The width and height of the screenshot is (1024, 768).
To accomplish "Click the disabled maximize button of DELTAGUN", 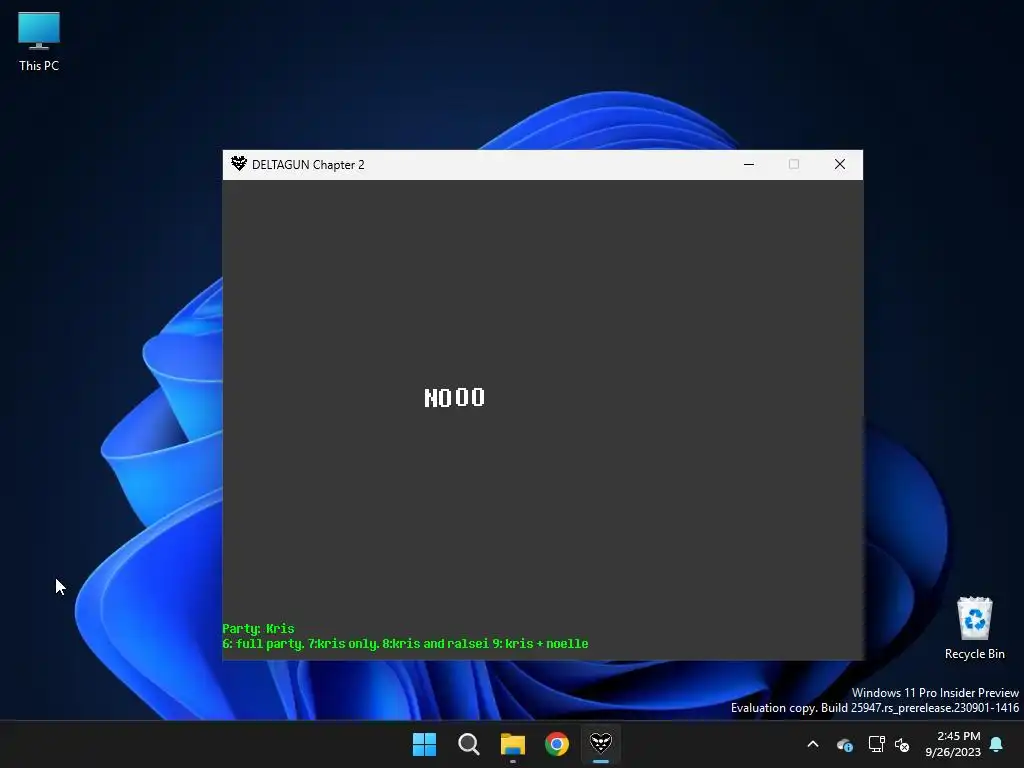I will pyautogui.click(x=794, y=165).
